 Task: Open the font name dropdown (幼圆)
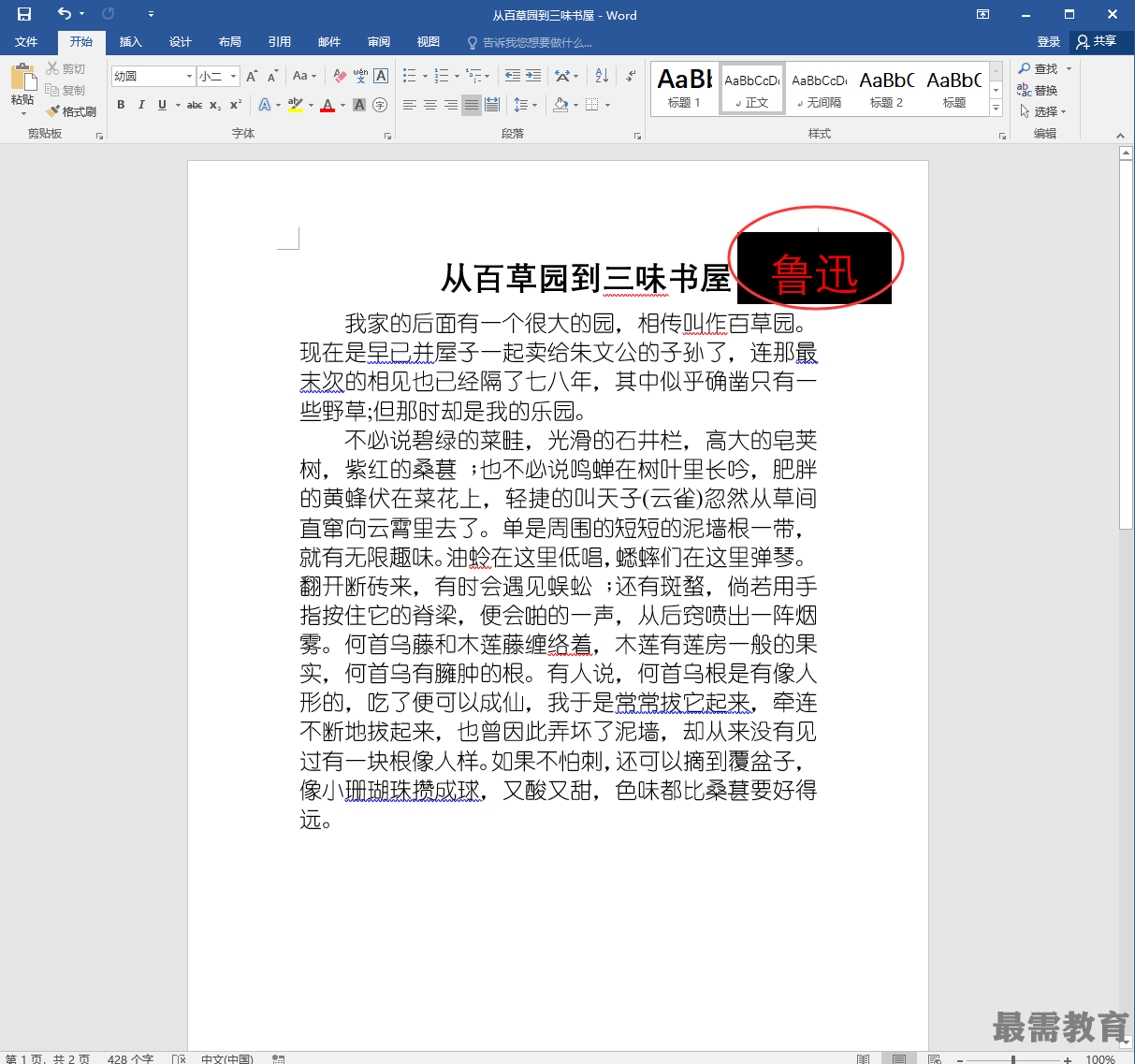189,76
